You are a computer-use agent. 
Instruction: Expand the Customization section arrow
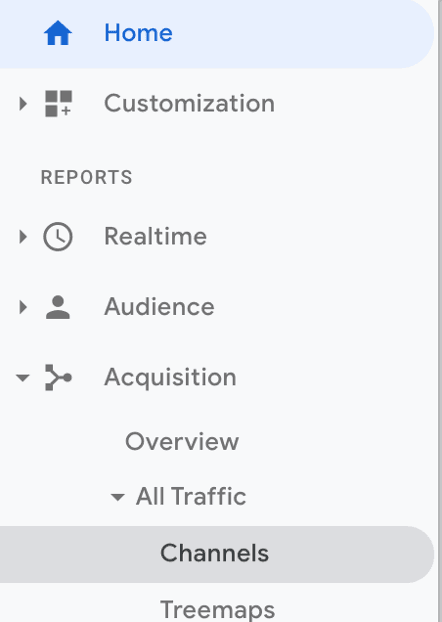pos(23,104)
